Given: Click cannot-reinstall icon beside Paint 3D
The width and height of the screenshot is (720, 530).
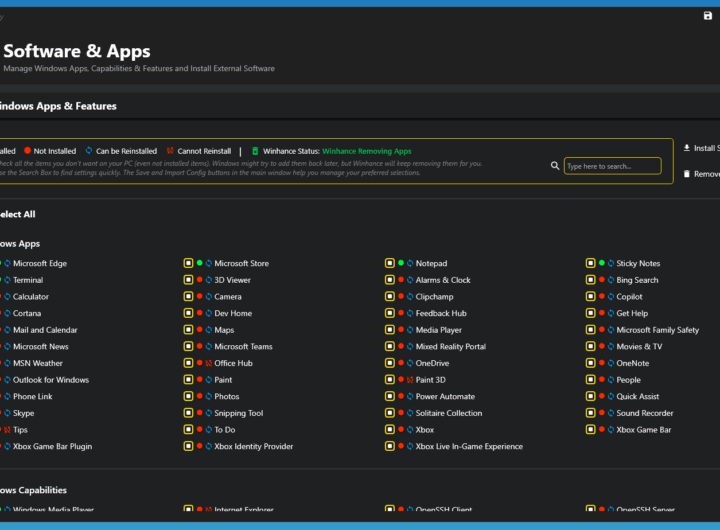Looking at the screenshot, I should (x=410, y=380).
